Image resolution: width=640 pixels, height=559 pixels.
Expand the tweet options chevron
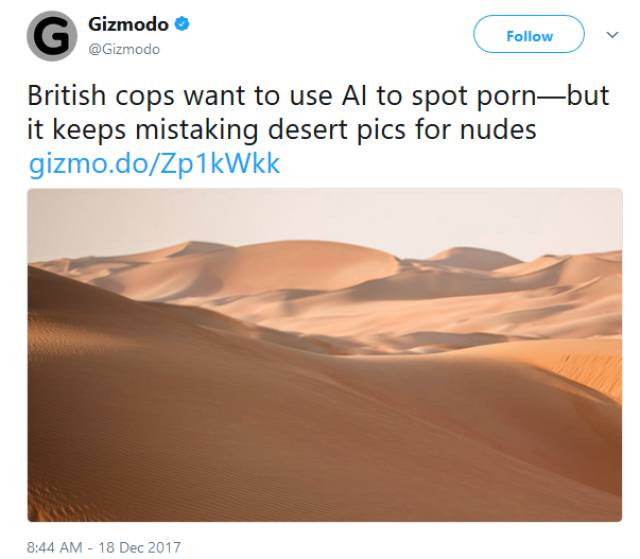[612, 35]
